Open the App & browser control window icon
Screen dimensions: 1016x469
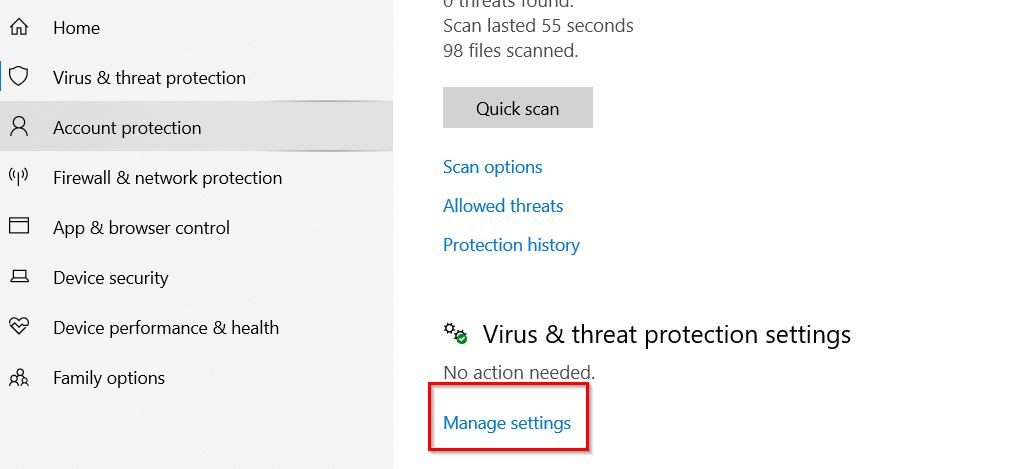pos(19,226)
